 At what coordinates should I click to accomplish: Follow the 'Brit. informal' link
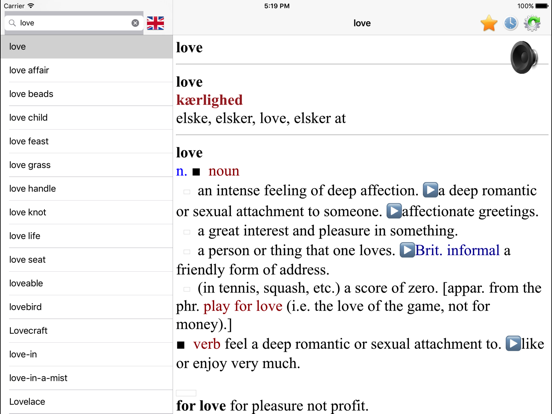coord(457,250)
